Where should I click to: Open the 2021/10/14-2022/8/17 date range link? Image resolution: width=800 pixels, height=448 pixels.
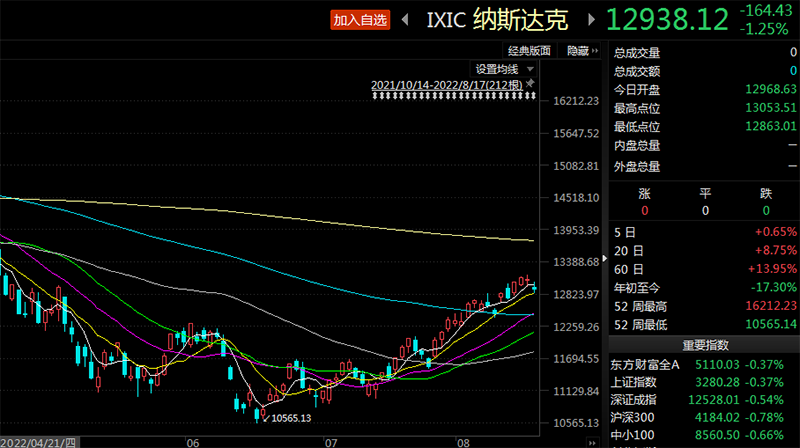[x=446, y=85]
